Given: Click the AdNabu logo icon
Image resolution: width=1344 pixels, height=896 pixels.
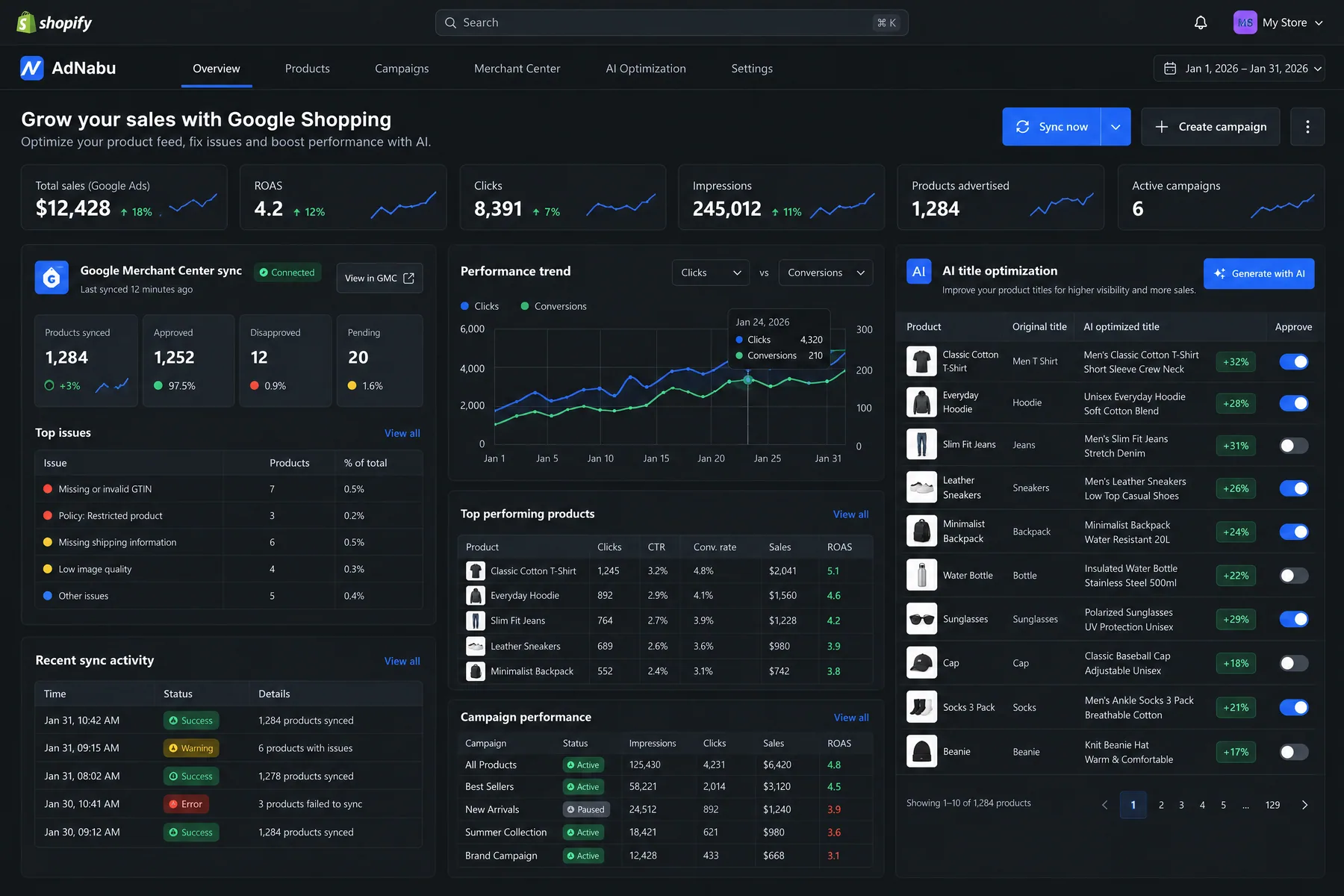Looking at the screenshot, I should (x=31, y=68).
